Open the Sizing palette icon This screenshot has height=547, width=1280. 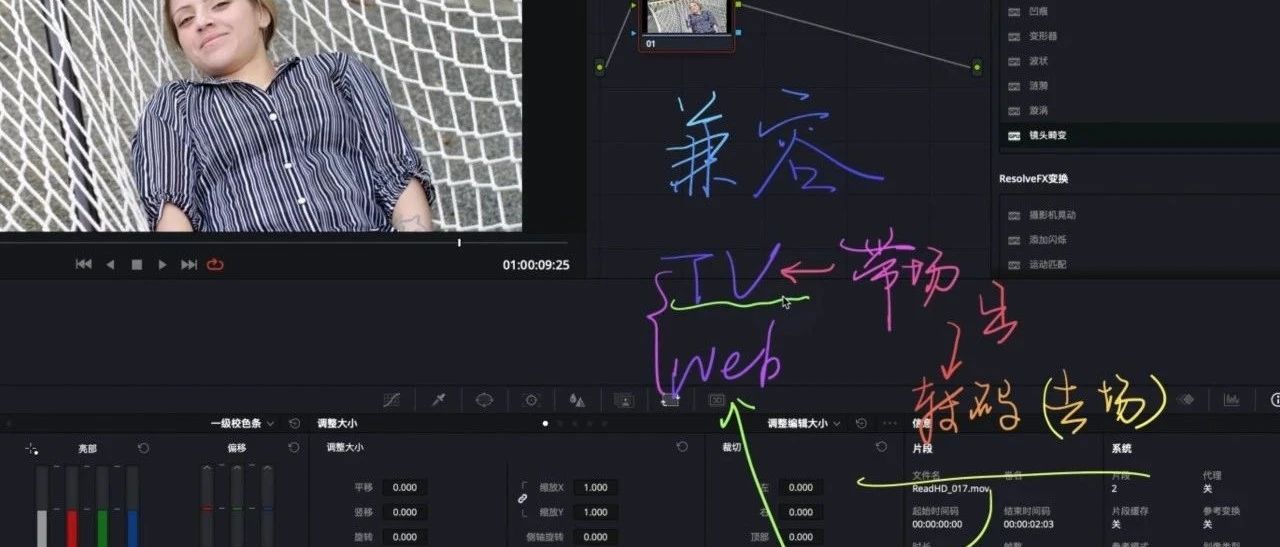tap(670, 400)
